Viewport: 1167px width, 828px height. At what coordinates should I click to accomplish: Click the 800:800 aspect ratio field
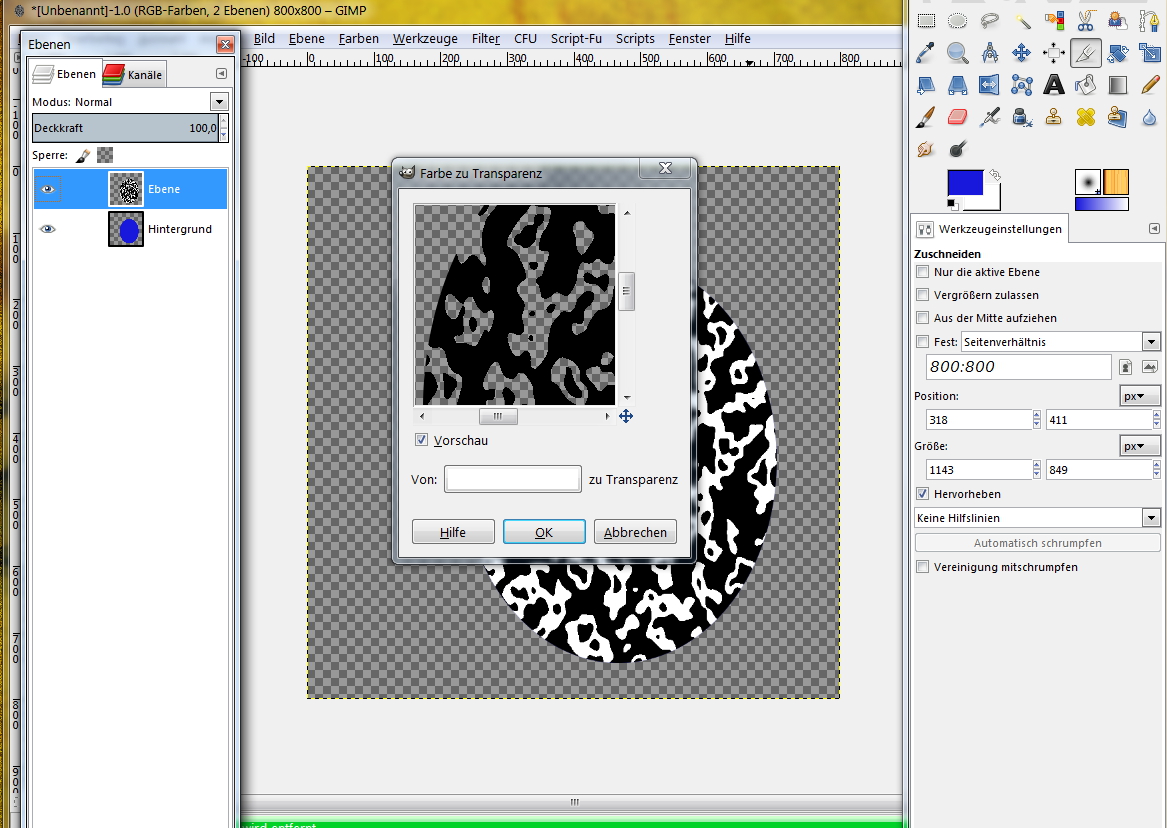coord(1018,367)
